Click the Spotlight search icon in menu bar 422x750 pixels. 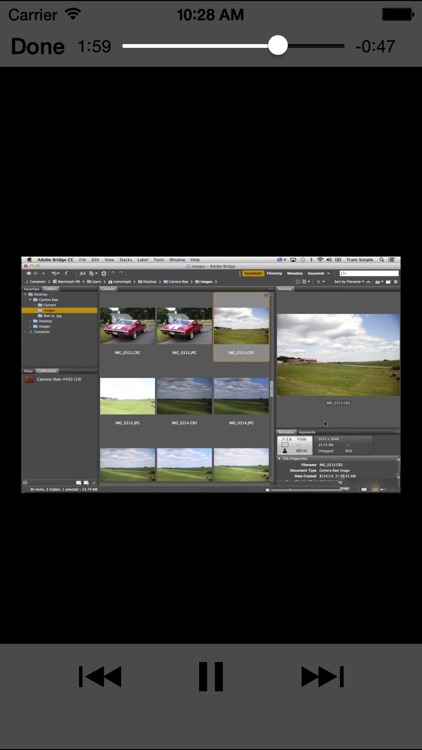[381, 260]
